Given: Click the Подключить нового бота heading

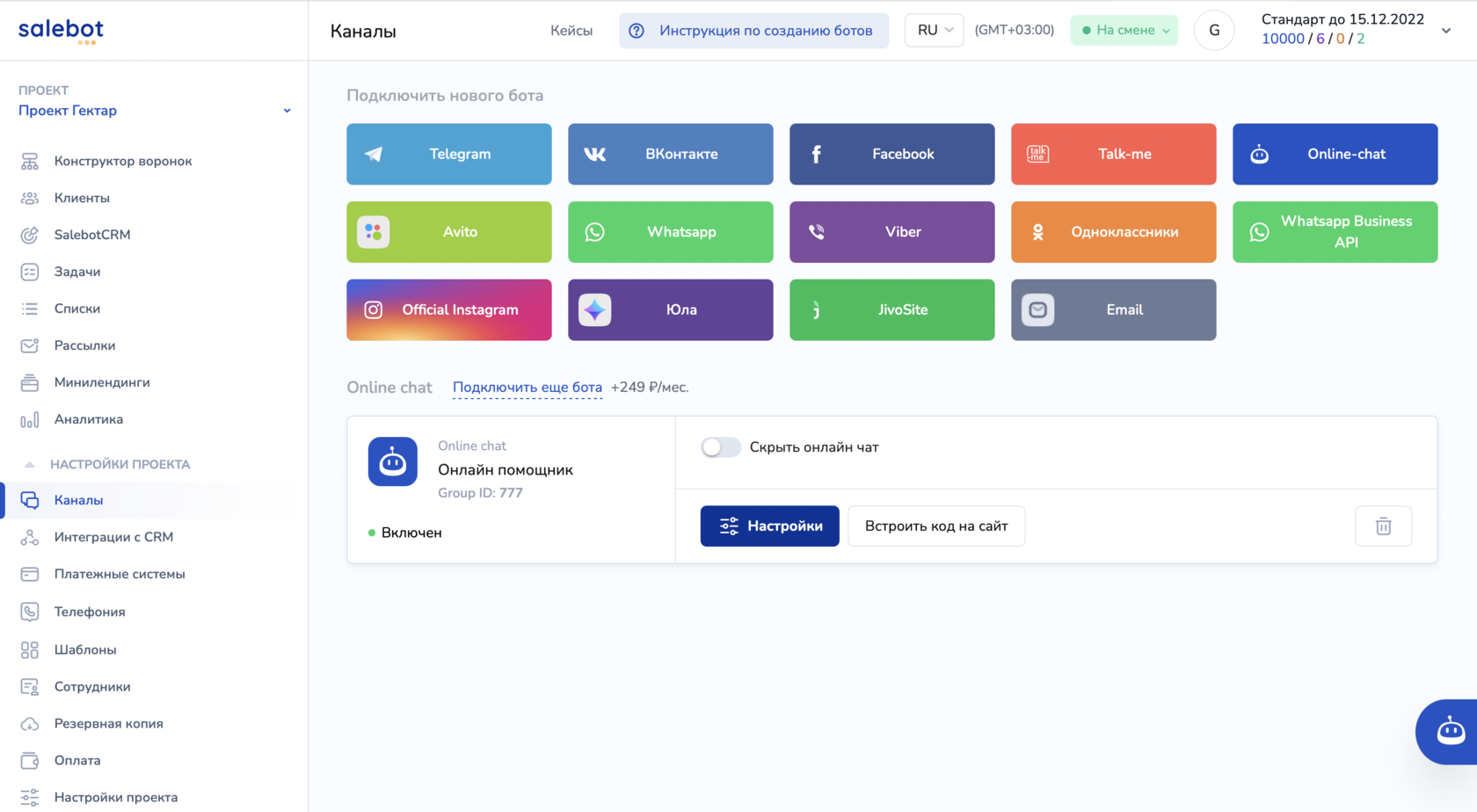Looking at the screenshot, I should click(445, 96).
